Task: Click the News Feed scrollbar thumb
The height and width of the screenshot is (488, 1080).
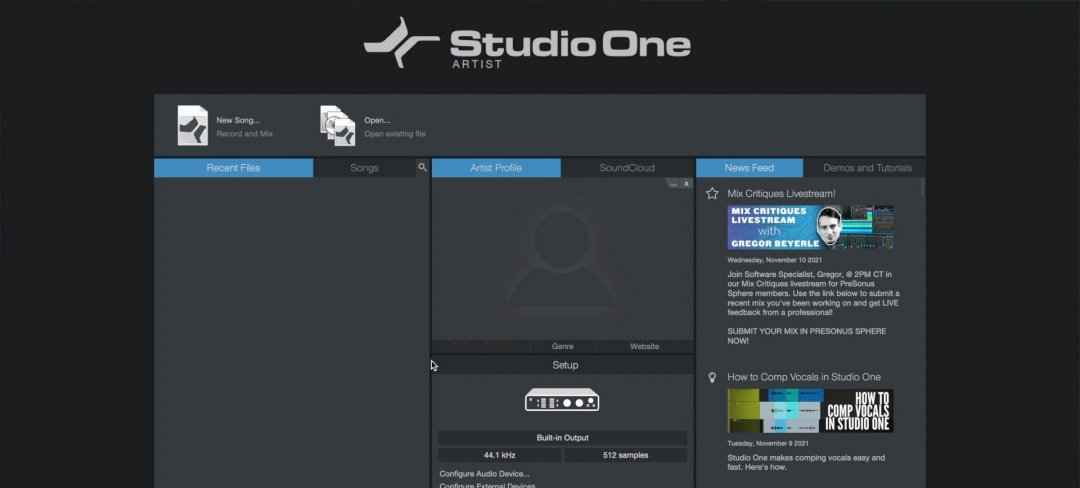Action: tap(922, 187)
